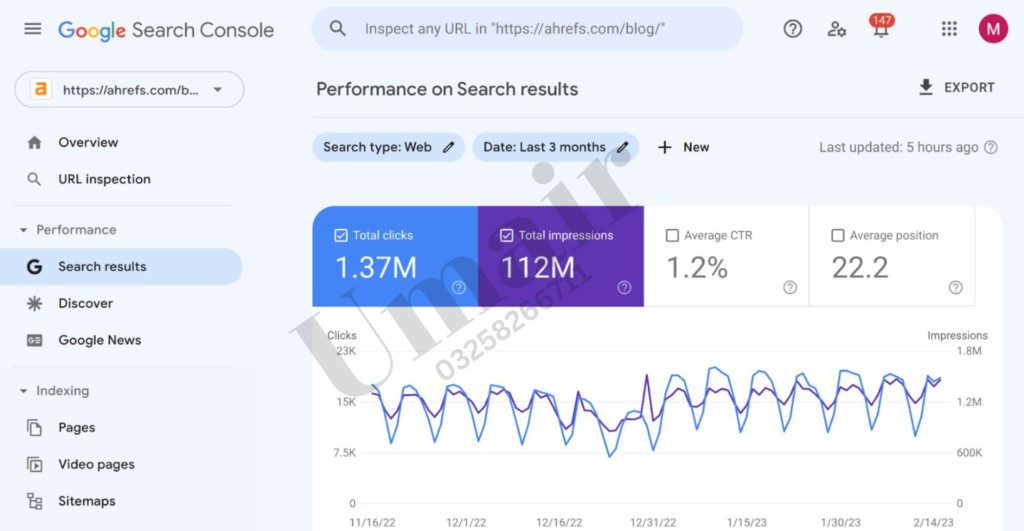The width and height of the screenshot is (1024, 531).
Task: Edit Search type filter pencil icon
Action: tap(449, 147)
